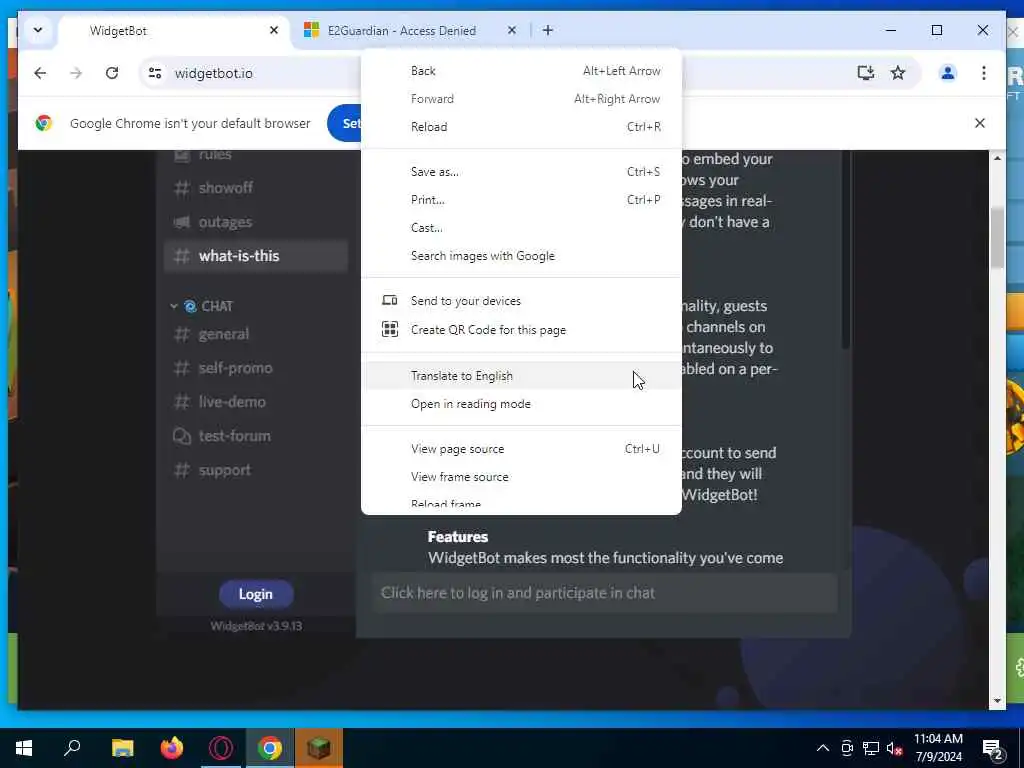Open Windows taskbar search
Viewport: 1024px width, 768px height.
coord(72,748)
